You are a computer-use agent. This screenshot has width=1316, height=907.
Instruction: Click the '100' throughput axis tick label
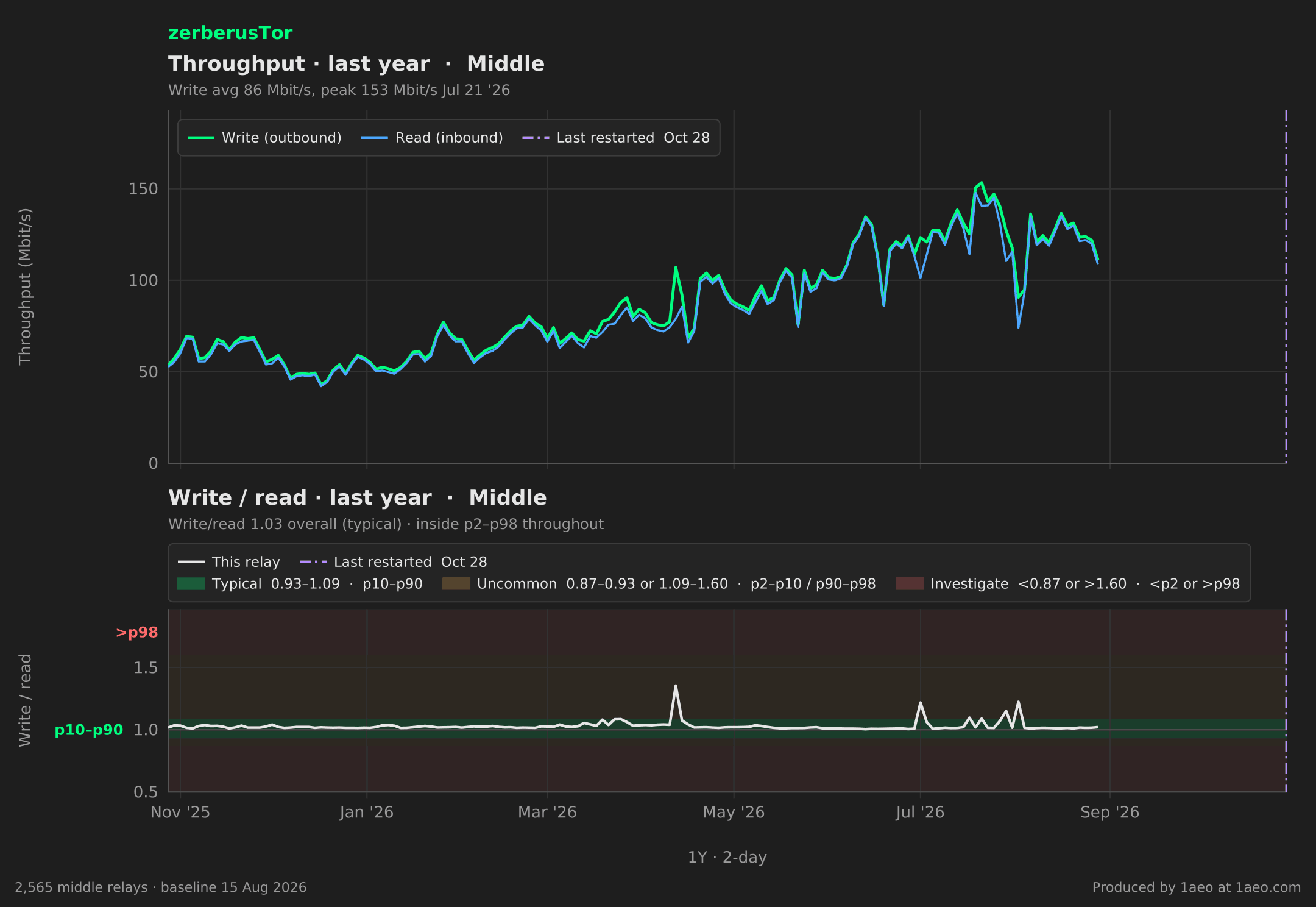(143, 280)
